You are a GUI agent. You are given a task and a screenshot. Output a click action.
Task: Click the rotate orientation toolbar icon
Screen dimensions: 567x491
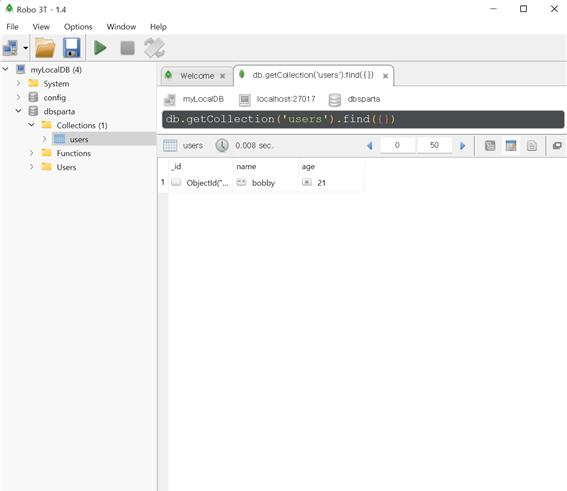pyautogui.click(x=154, y=48)
